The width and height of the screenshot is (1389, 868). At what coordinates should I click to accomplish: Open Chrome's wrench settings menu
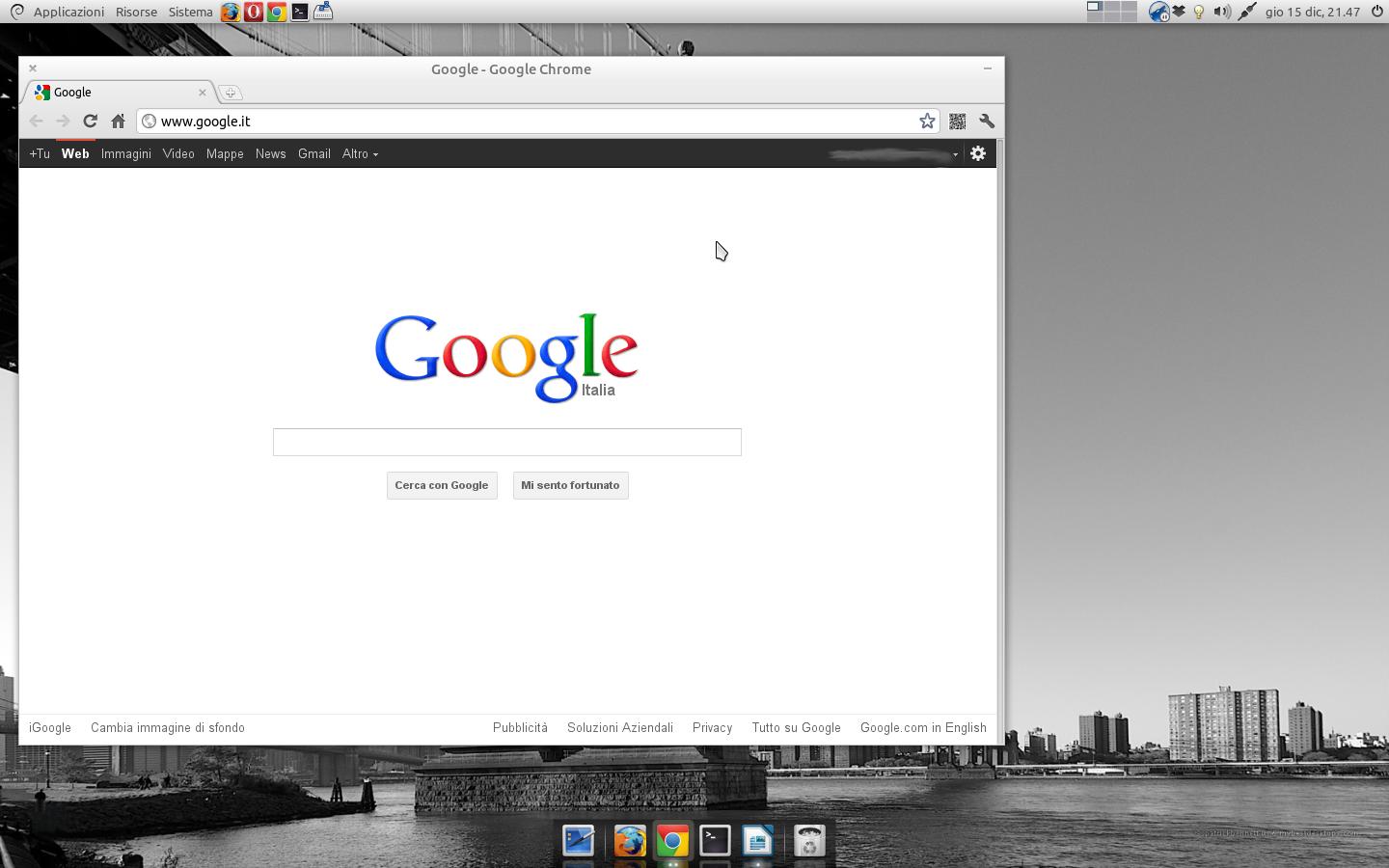(x=987, y=122)
